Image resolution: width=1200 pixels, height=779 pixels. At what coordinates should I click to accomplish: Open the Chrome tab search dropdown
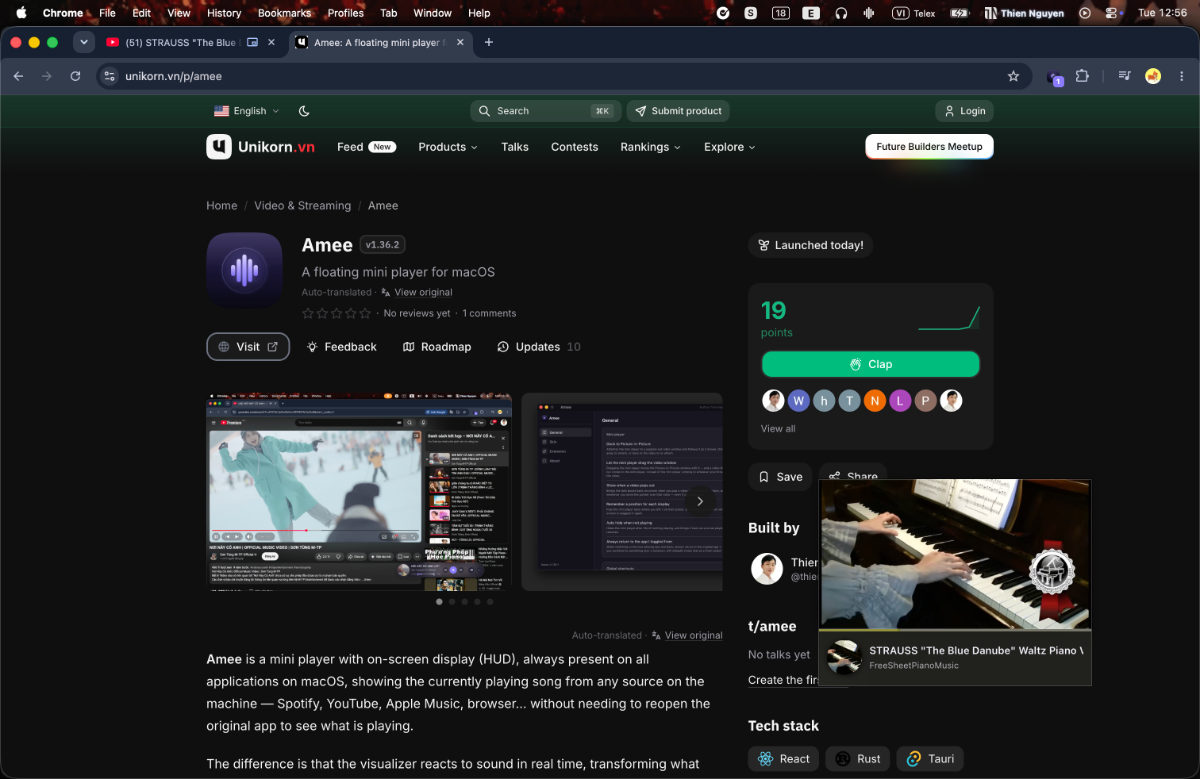point(84,43)
